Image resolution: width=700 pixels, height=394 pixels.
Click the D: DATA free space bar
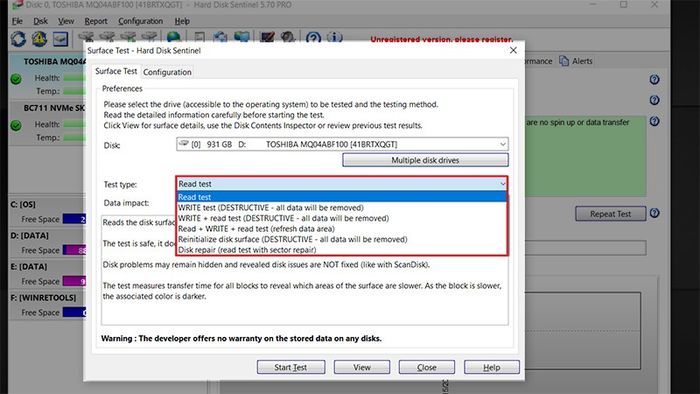[74, 250]
